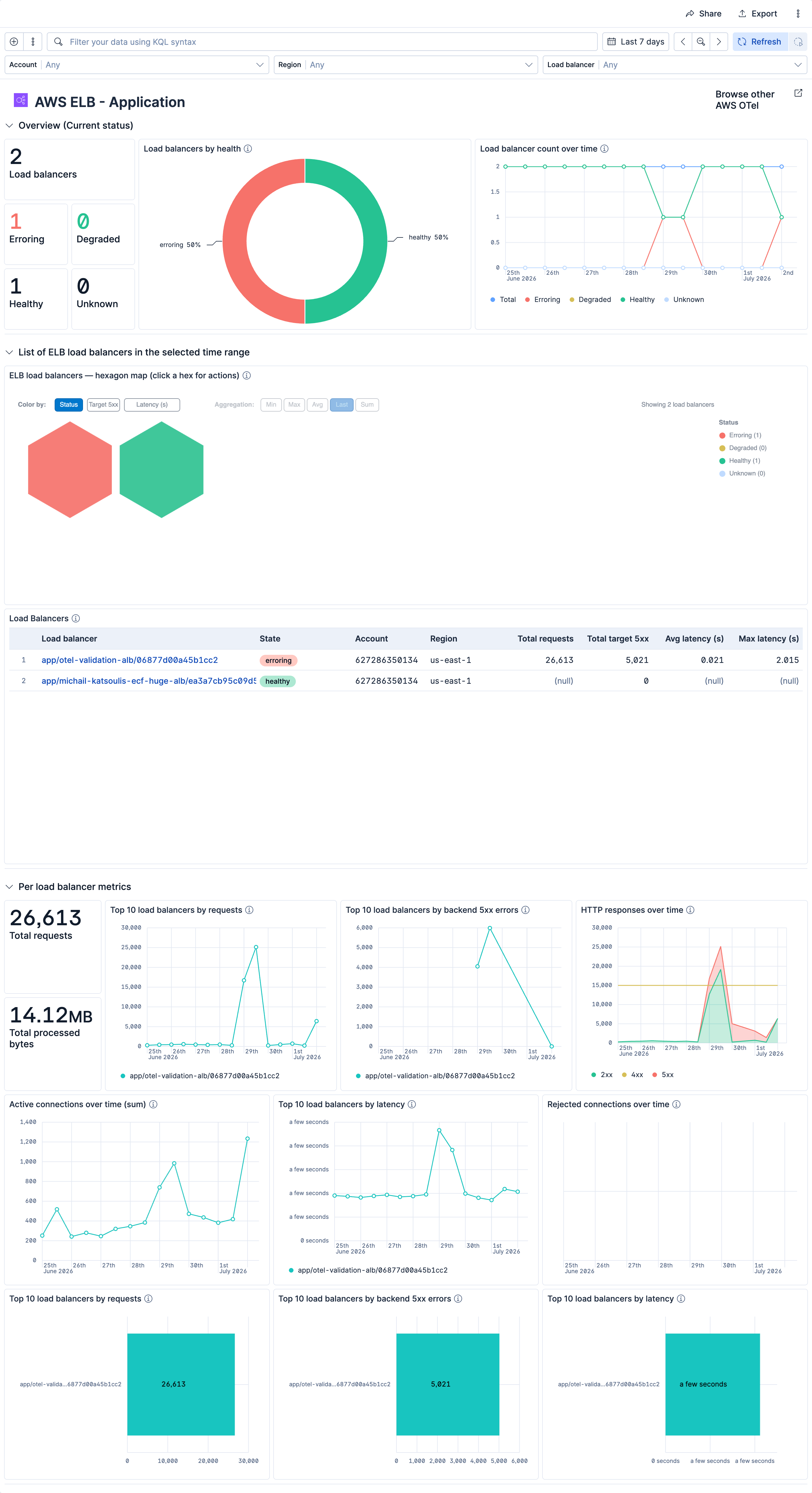812x1493 pixels.
Task: Show info for Rejected connections over time
Action: [676, 1104]
